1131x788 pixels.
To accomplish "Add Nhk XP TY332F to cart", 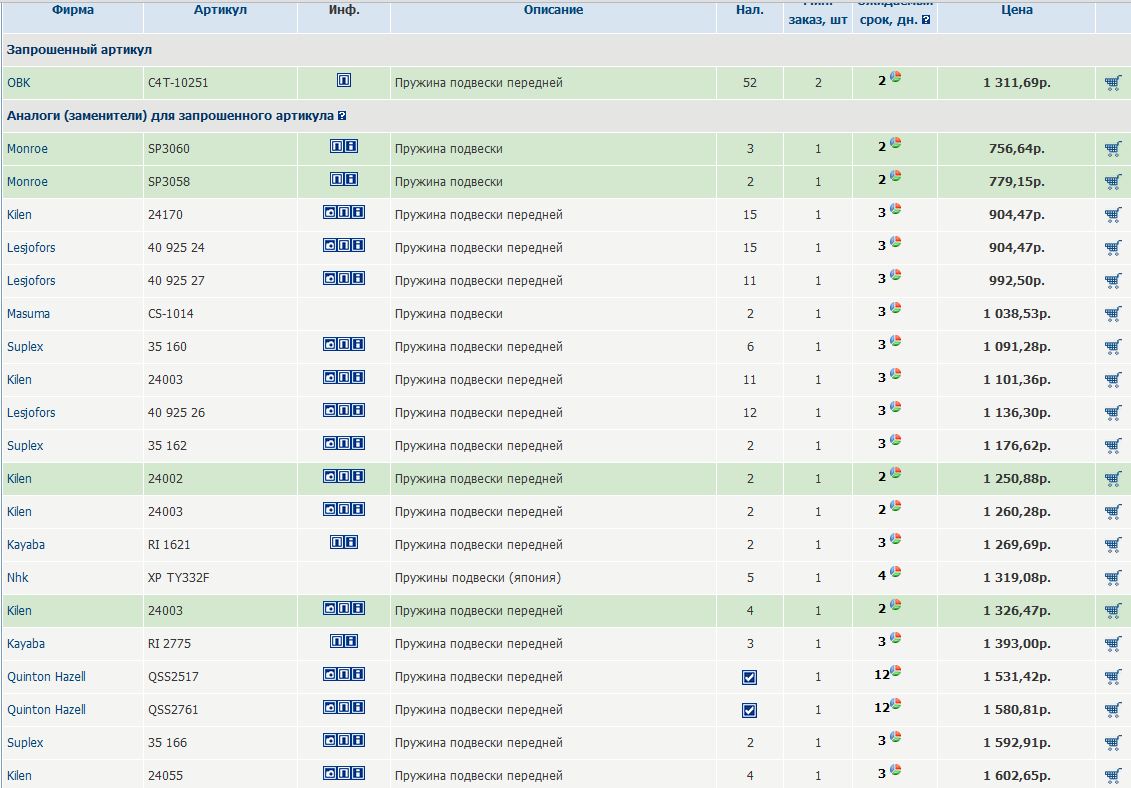I will point(1113,578).
